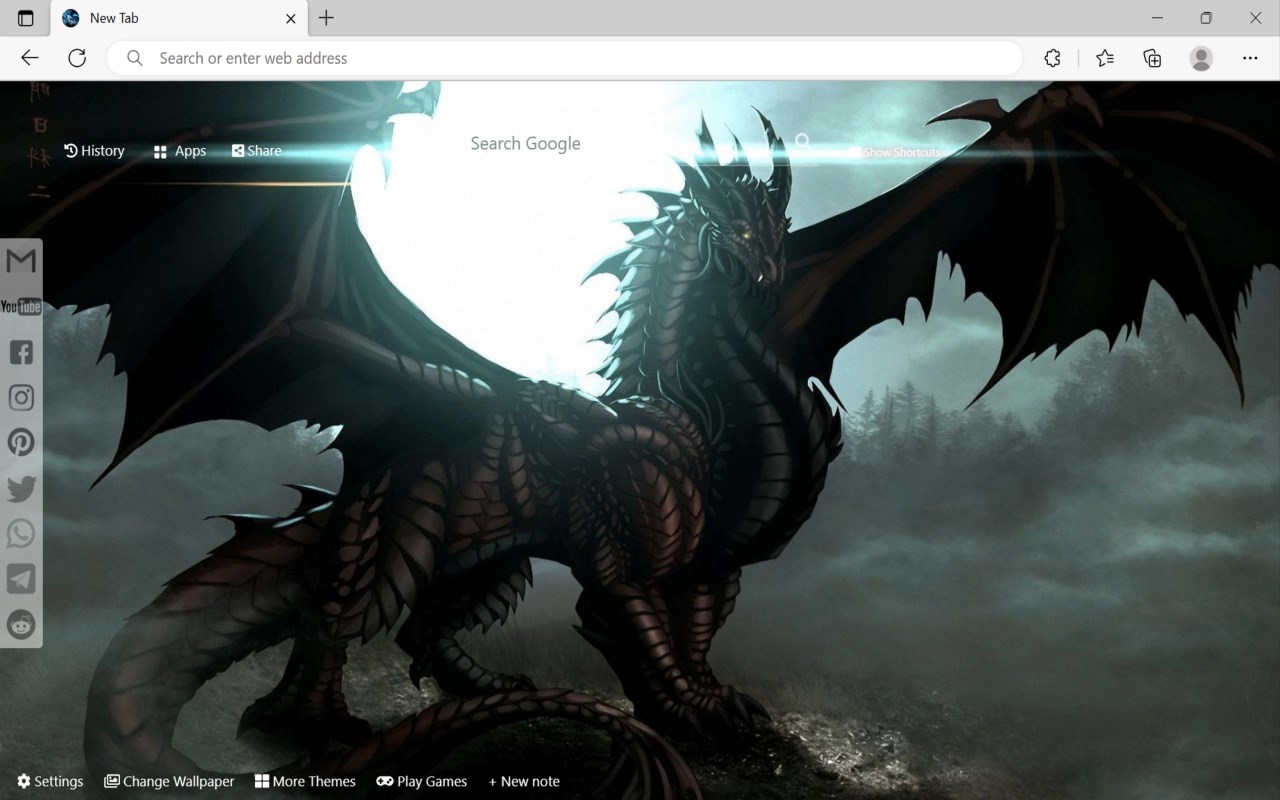Open a new browser tab

[x=326, y=18]
